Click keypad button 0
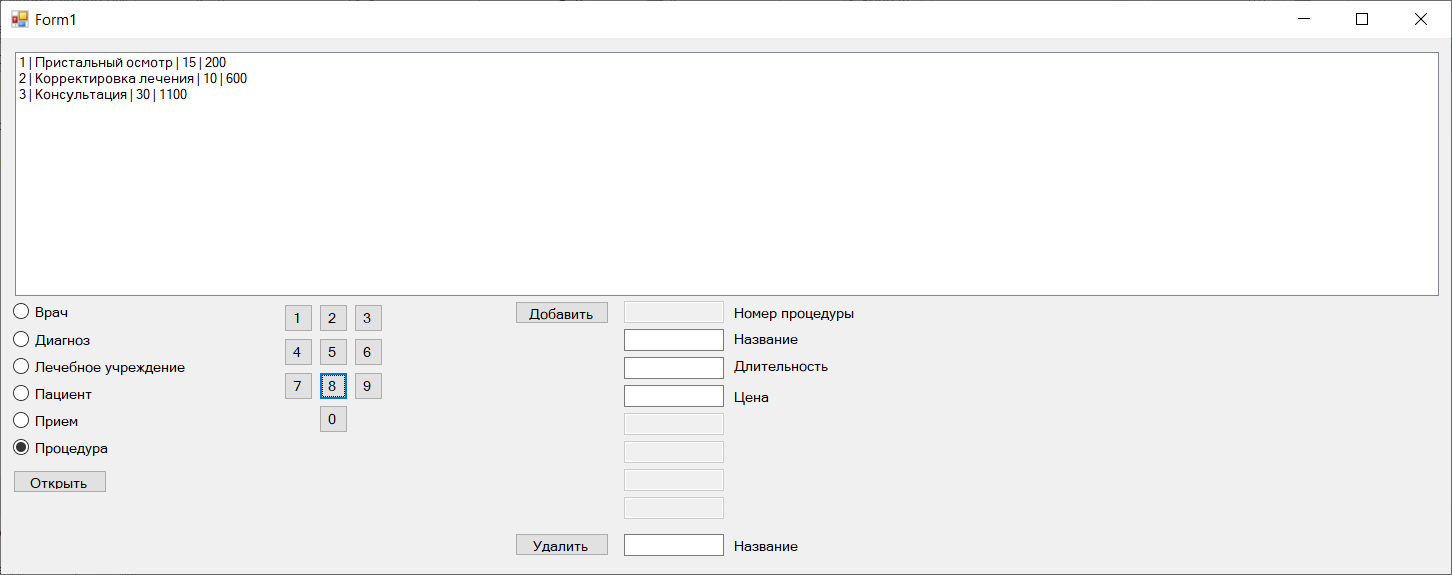This screenshot has height=575, width=1452. 333,419
